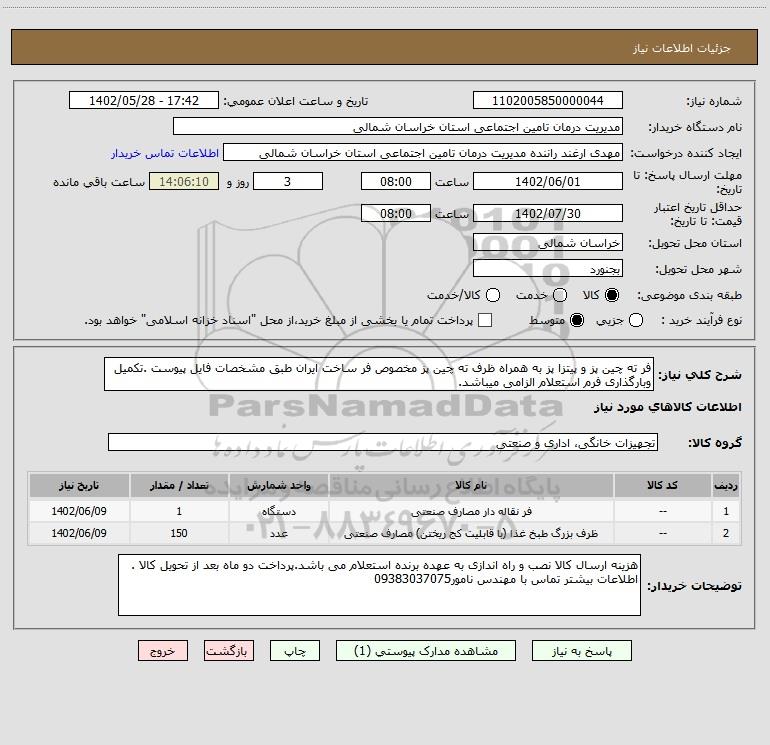
Task: Click the تاریخ نیاز column header
Action: click(79, 486)
